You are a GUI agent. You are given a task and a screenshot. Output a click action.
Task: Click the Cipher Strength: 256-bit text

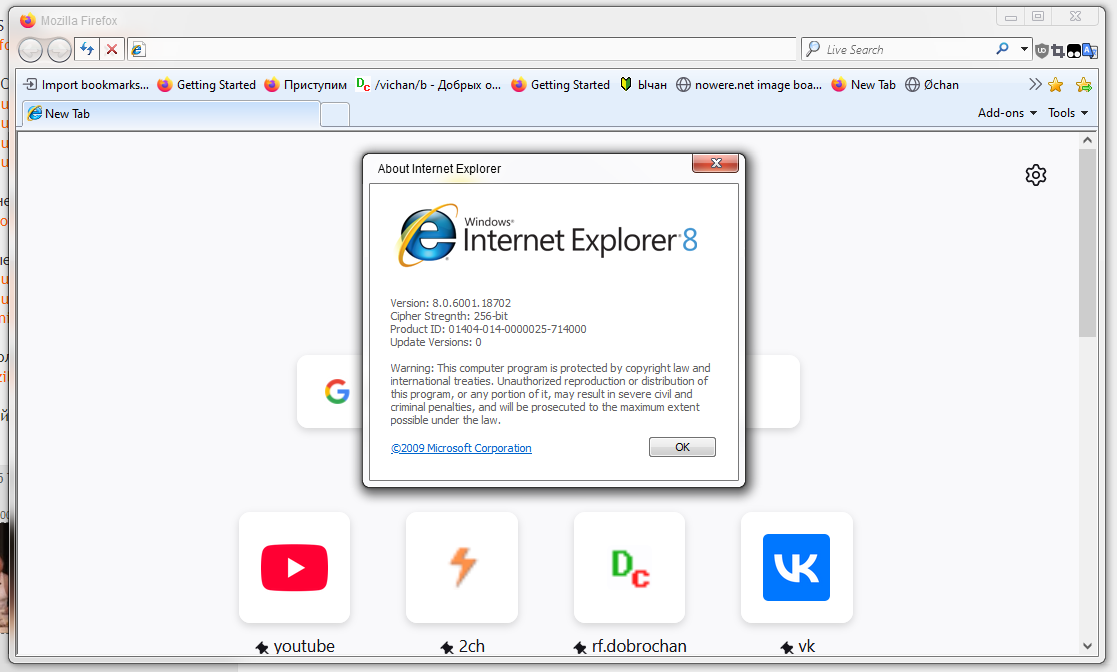449,316
